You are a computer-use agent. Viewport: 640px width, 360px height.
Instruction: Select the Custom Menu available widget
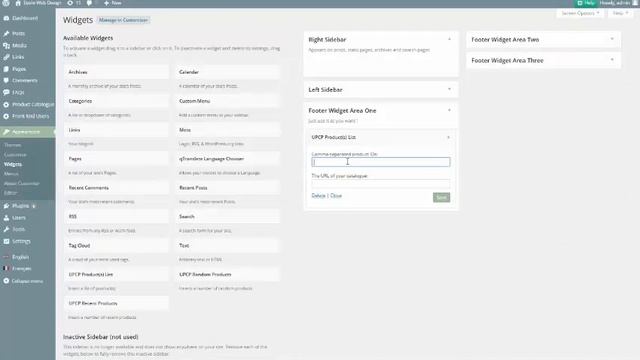pos(228,101)
